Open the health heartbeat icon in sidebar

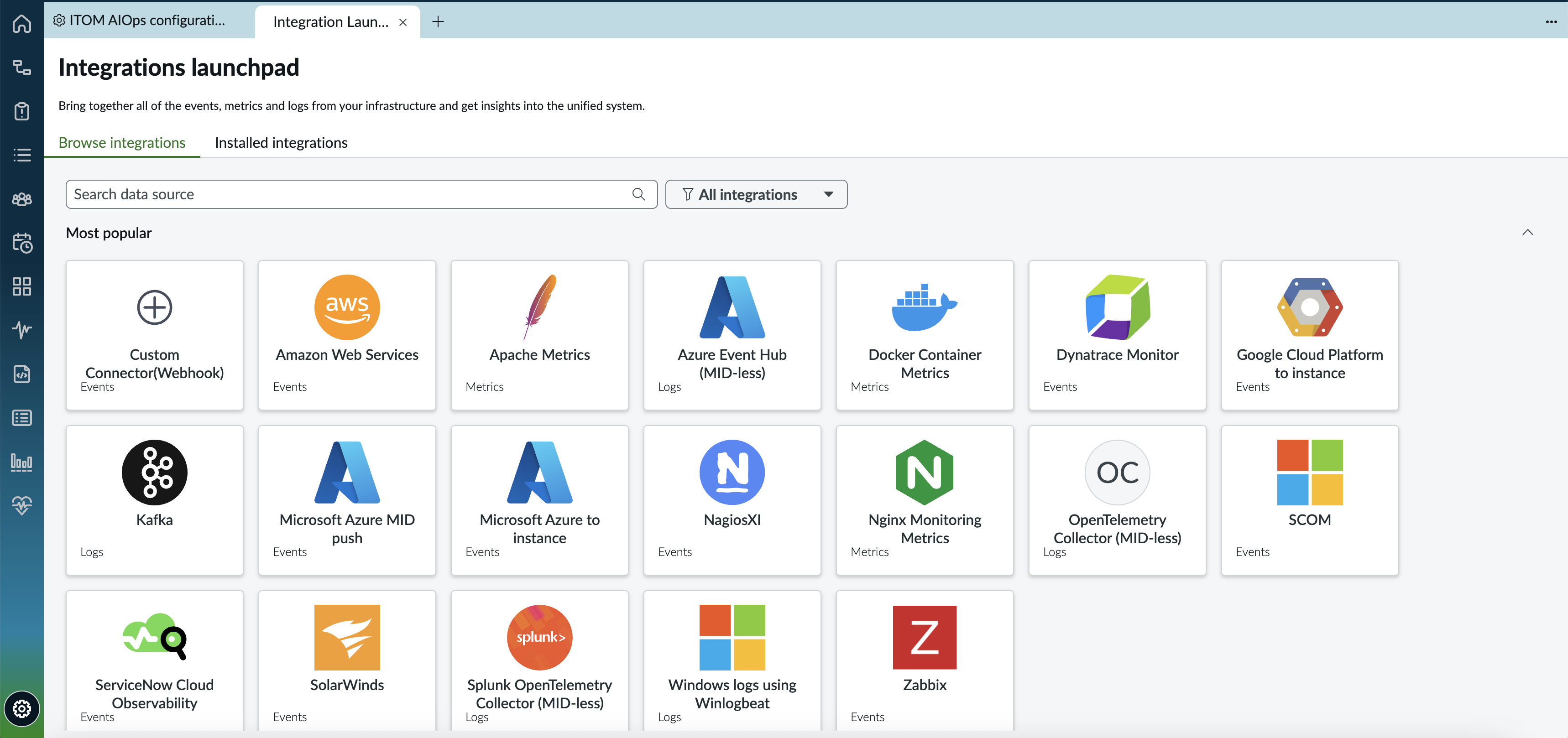pos(22,505)
